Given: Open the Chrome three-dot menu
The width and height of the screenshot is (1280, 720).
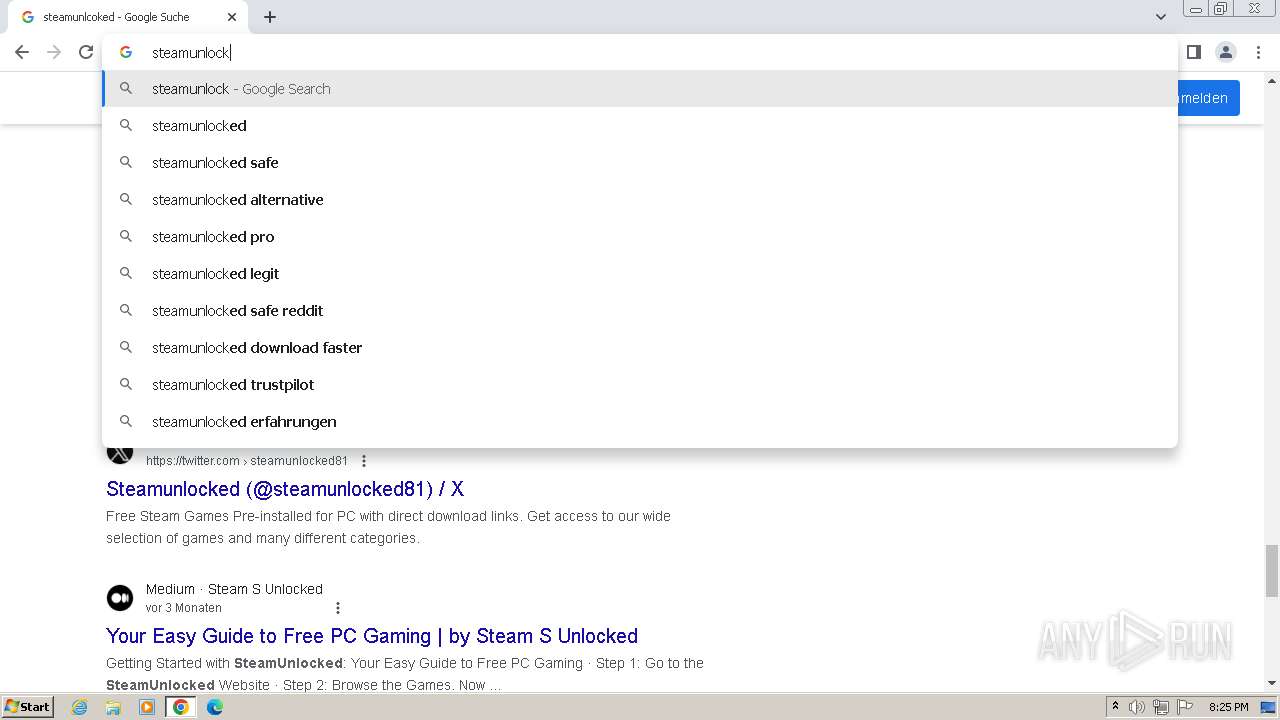Looking at the screenshot, I should click(x=1258, y=52).
